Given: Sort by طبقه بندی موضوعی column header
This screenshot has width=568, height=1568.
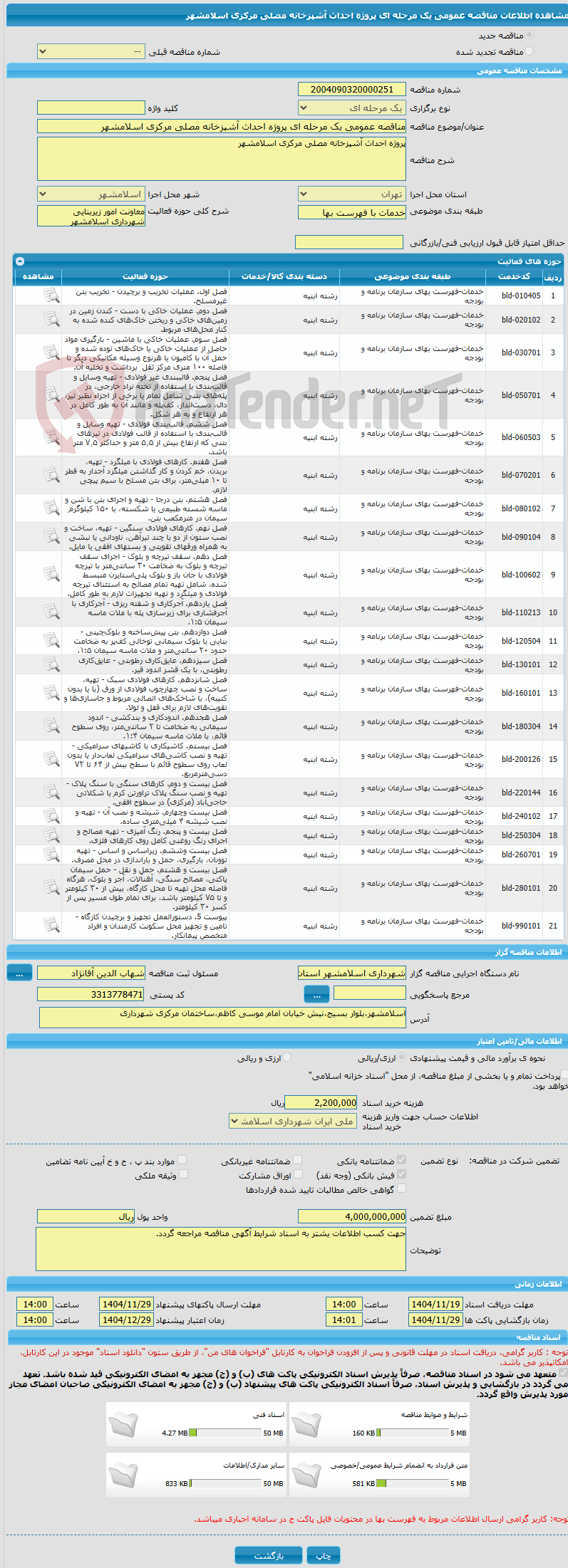Looking at the screenshot, I should point(413,276).
